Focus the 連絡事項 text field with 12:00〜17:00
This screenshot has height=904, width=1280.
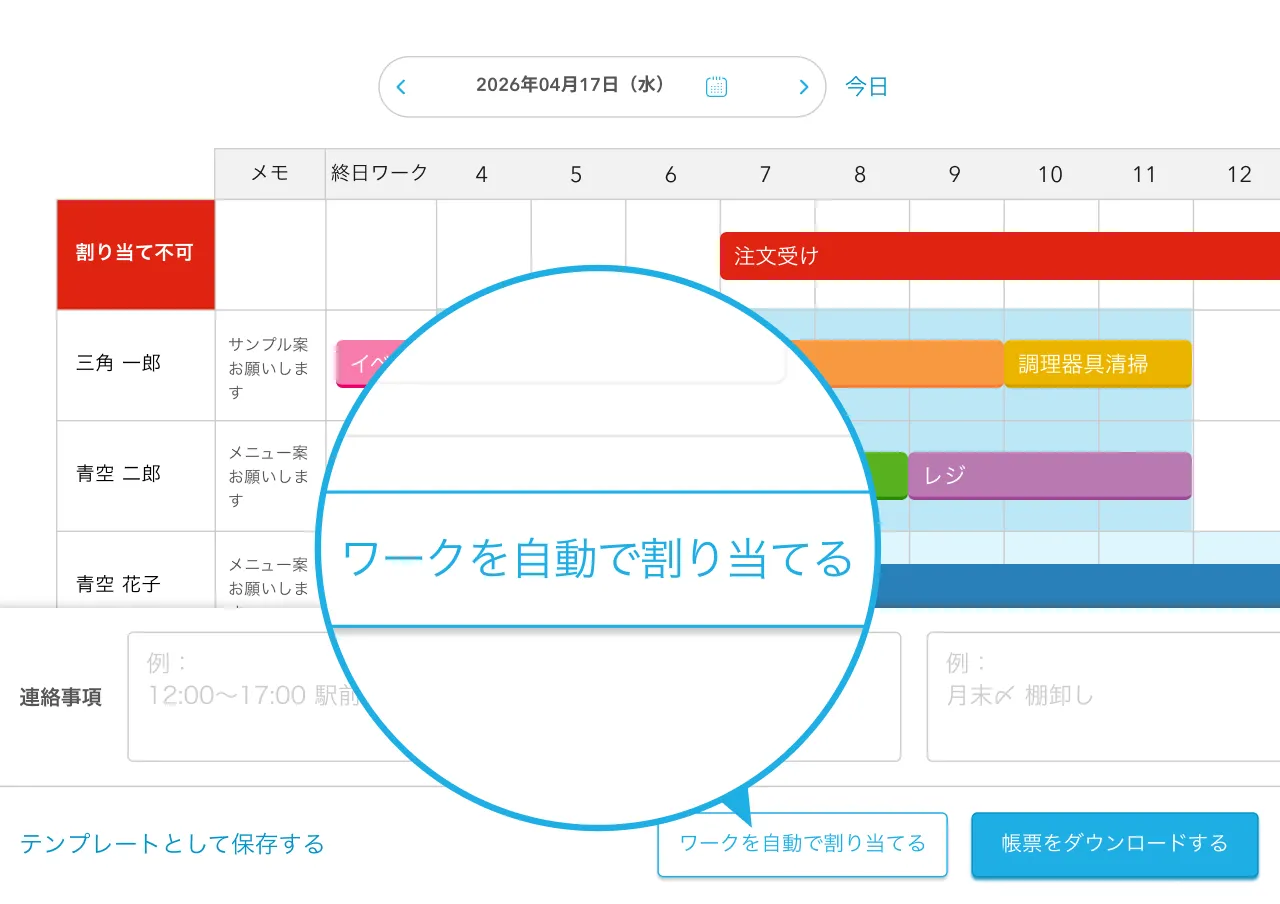point(514,697)
